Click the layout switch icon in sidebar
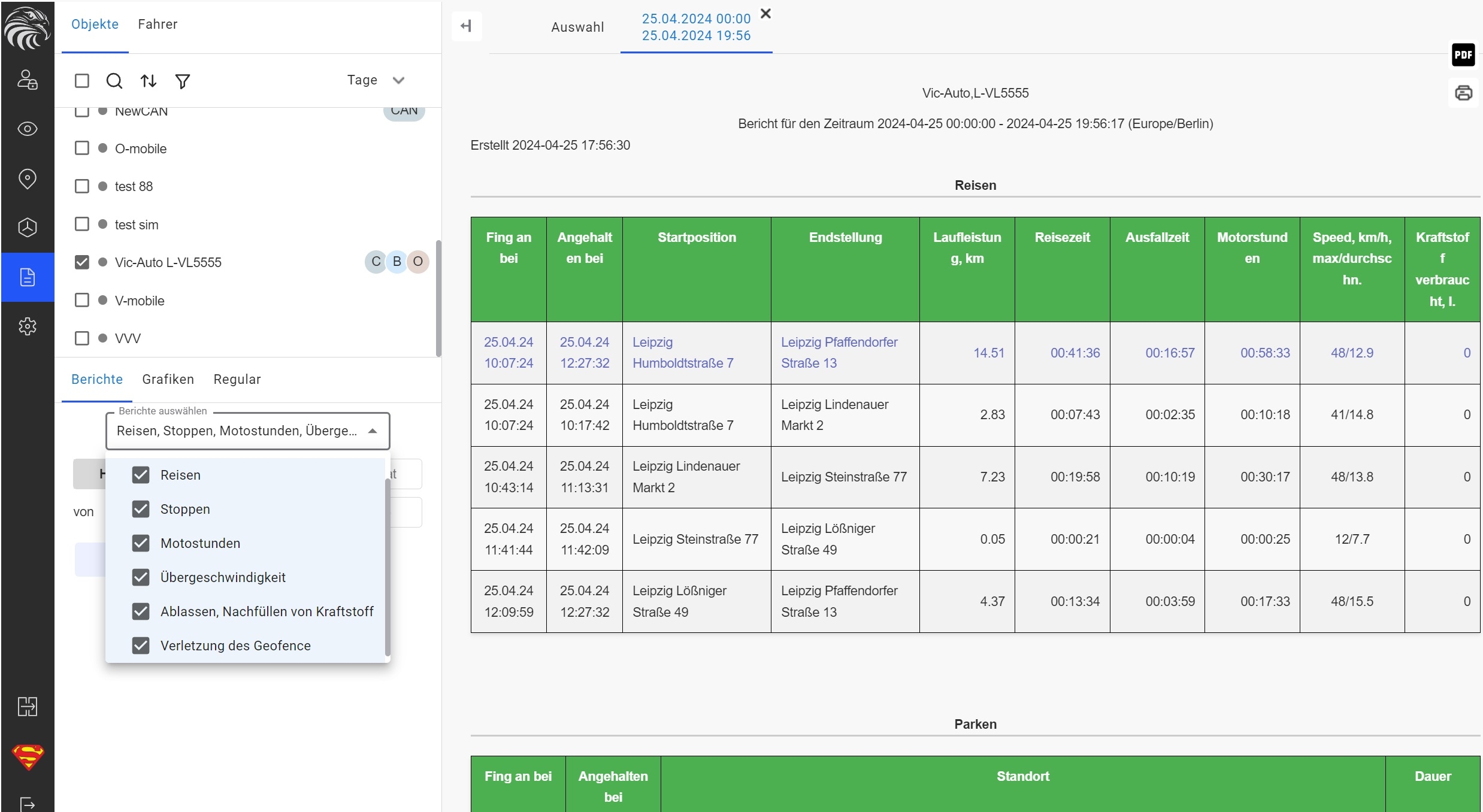 28,707
